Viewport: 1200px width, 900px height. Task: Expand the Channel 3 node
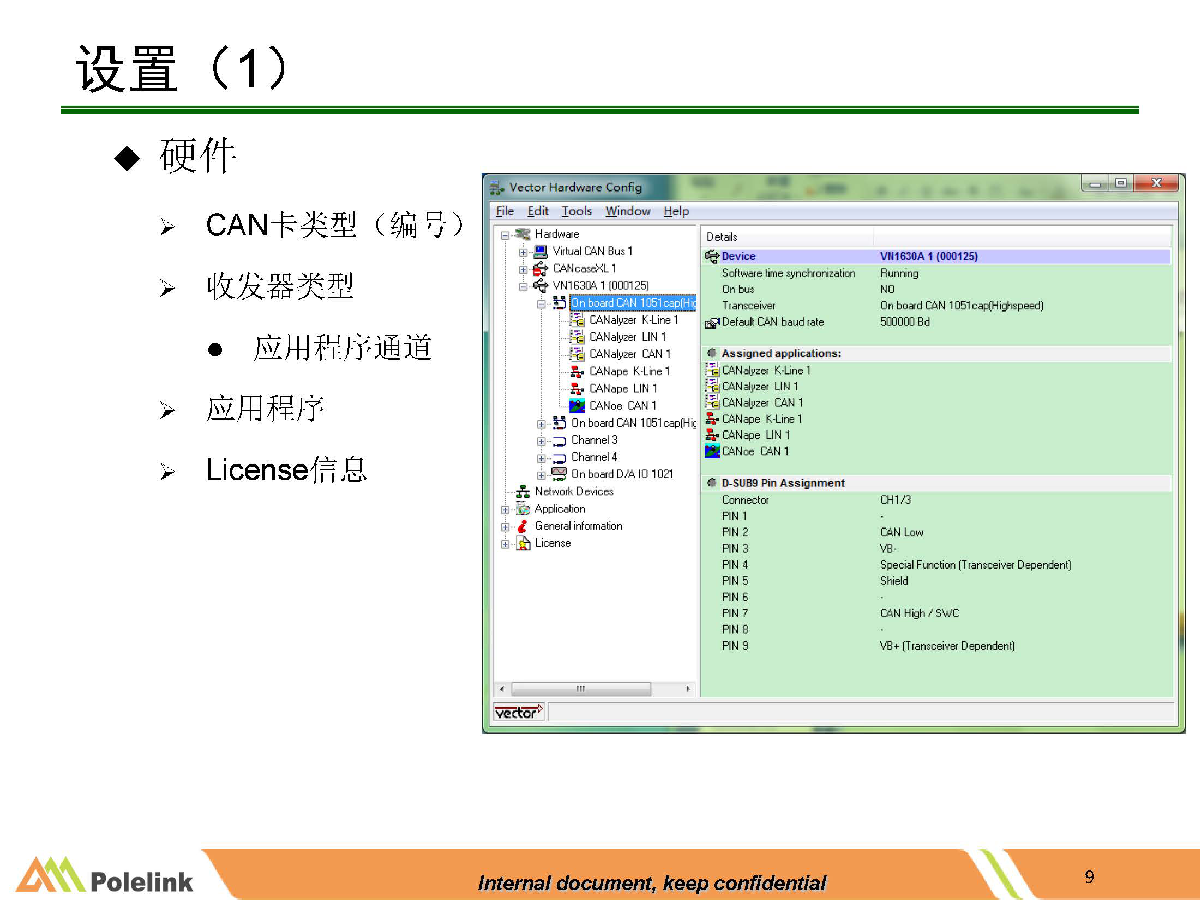click(541, 440)
